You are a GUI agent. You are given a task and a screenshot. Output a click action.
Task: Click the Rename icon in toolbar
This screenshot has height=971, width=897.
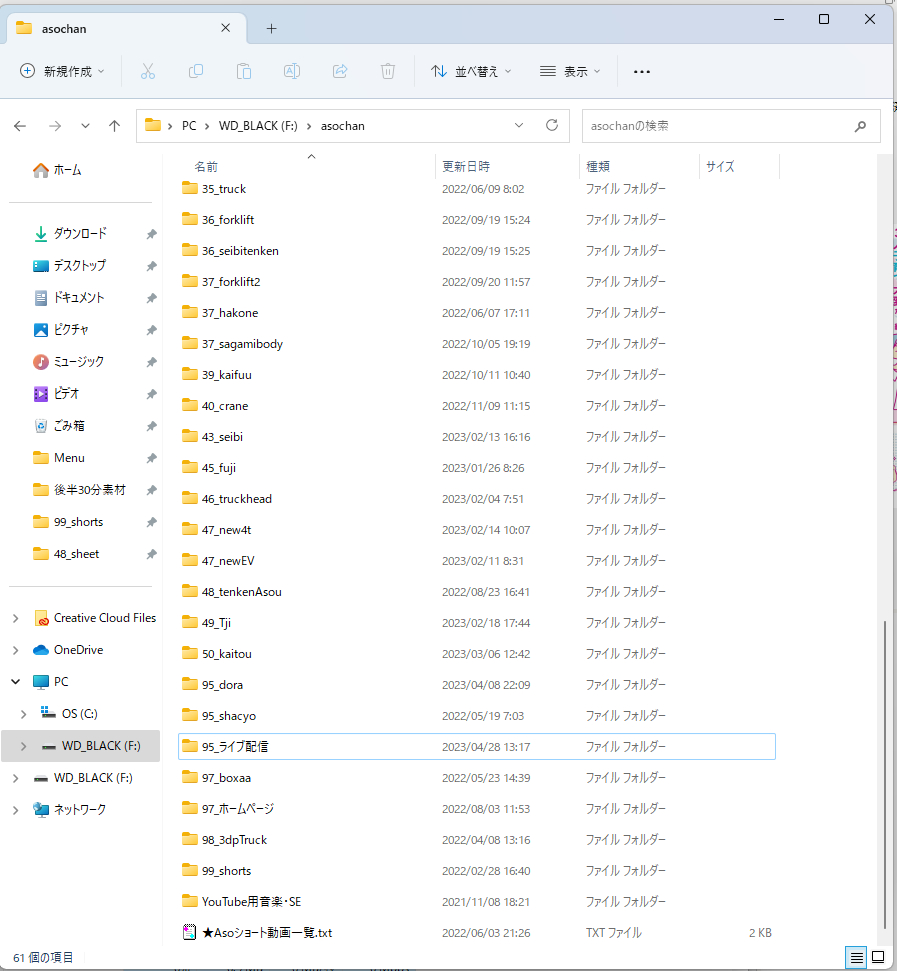tap(292, 71)
